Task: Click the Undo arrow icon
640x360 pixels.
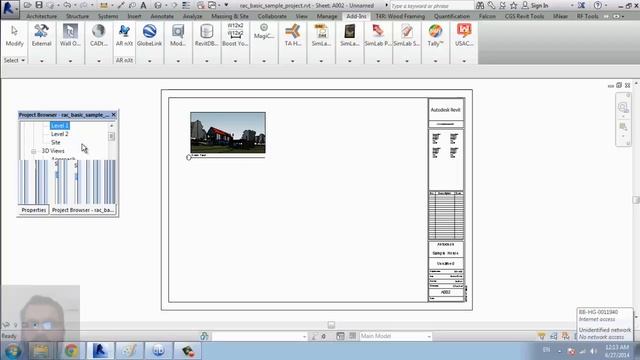Action: [67, 5]
